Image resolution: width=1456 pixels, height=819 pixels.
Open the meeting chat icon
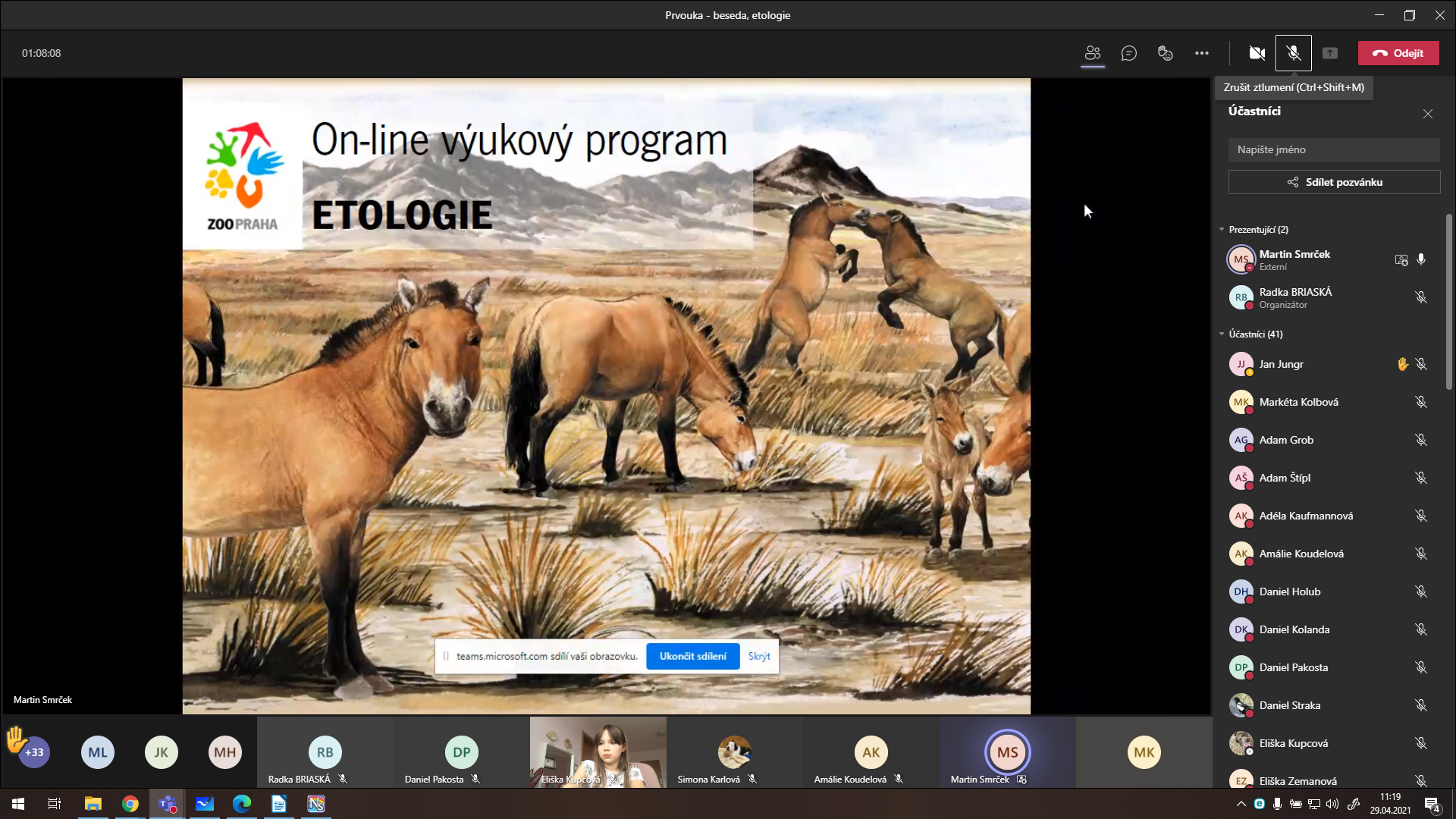click(x=1129, y=53)
